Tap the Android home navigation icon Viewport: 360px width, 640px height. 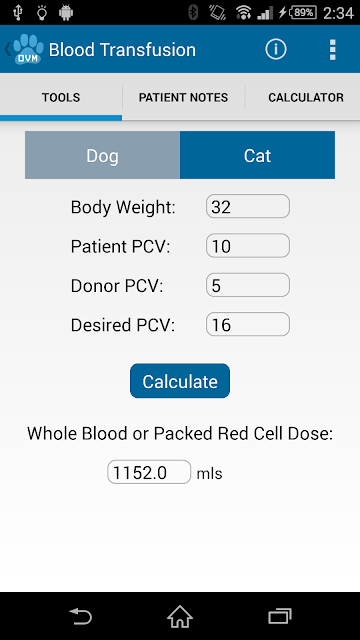(180, 616)
